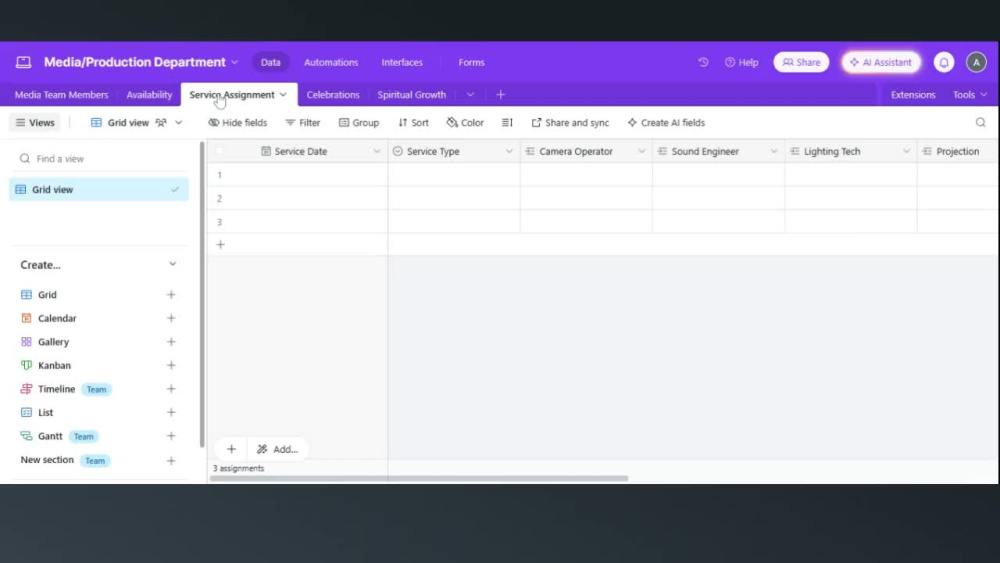The image size is (1000, 563).
Task: Expand the hidden tables chevron
Action: coord(470,94)
